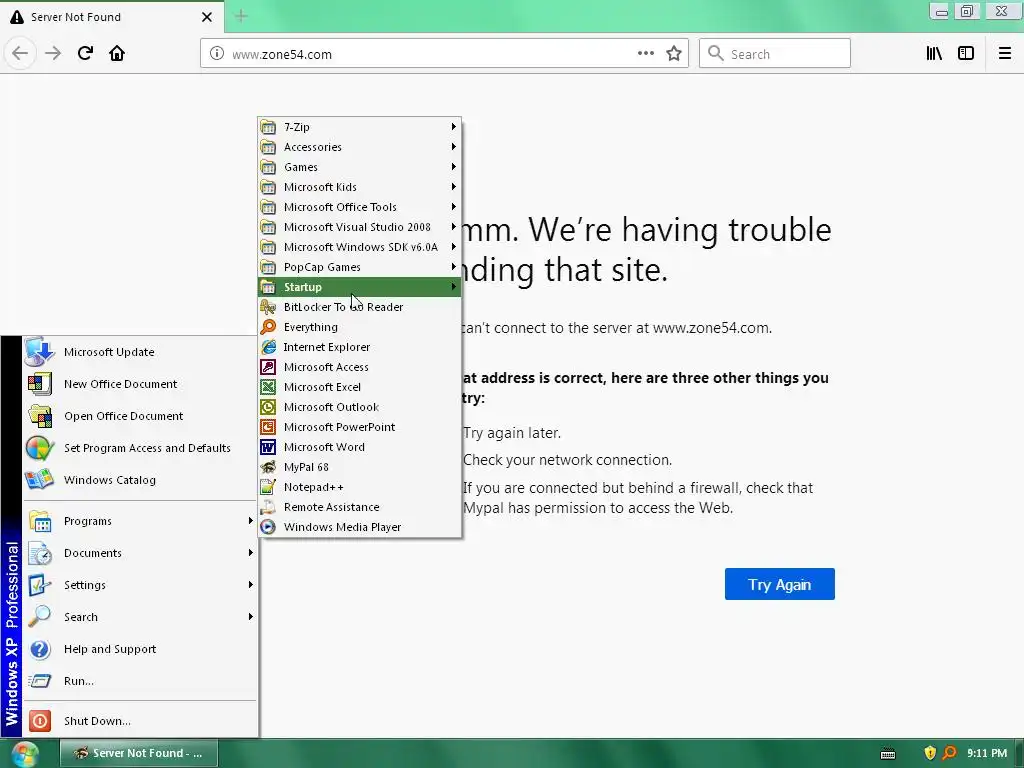Screen dimensions: 1024x768
Task: Open Microsoft PowerPoint in the menu
Action: [x=360, y=426]
